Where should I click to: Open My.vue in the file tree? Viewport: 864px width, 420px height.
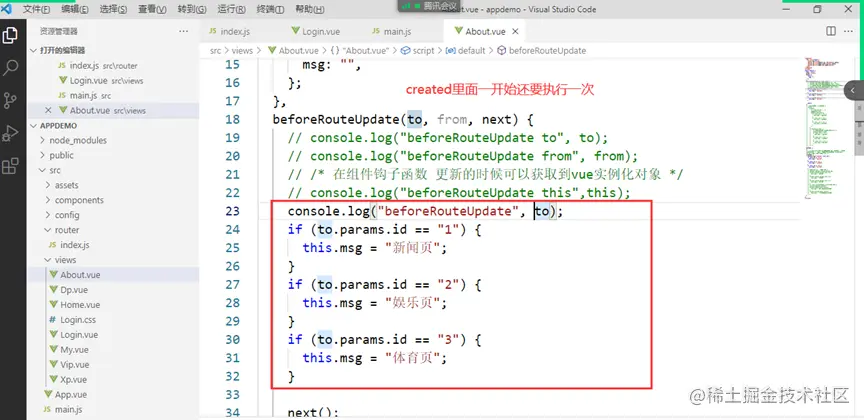tap(75, 349)
